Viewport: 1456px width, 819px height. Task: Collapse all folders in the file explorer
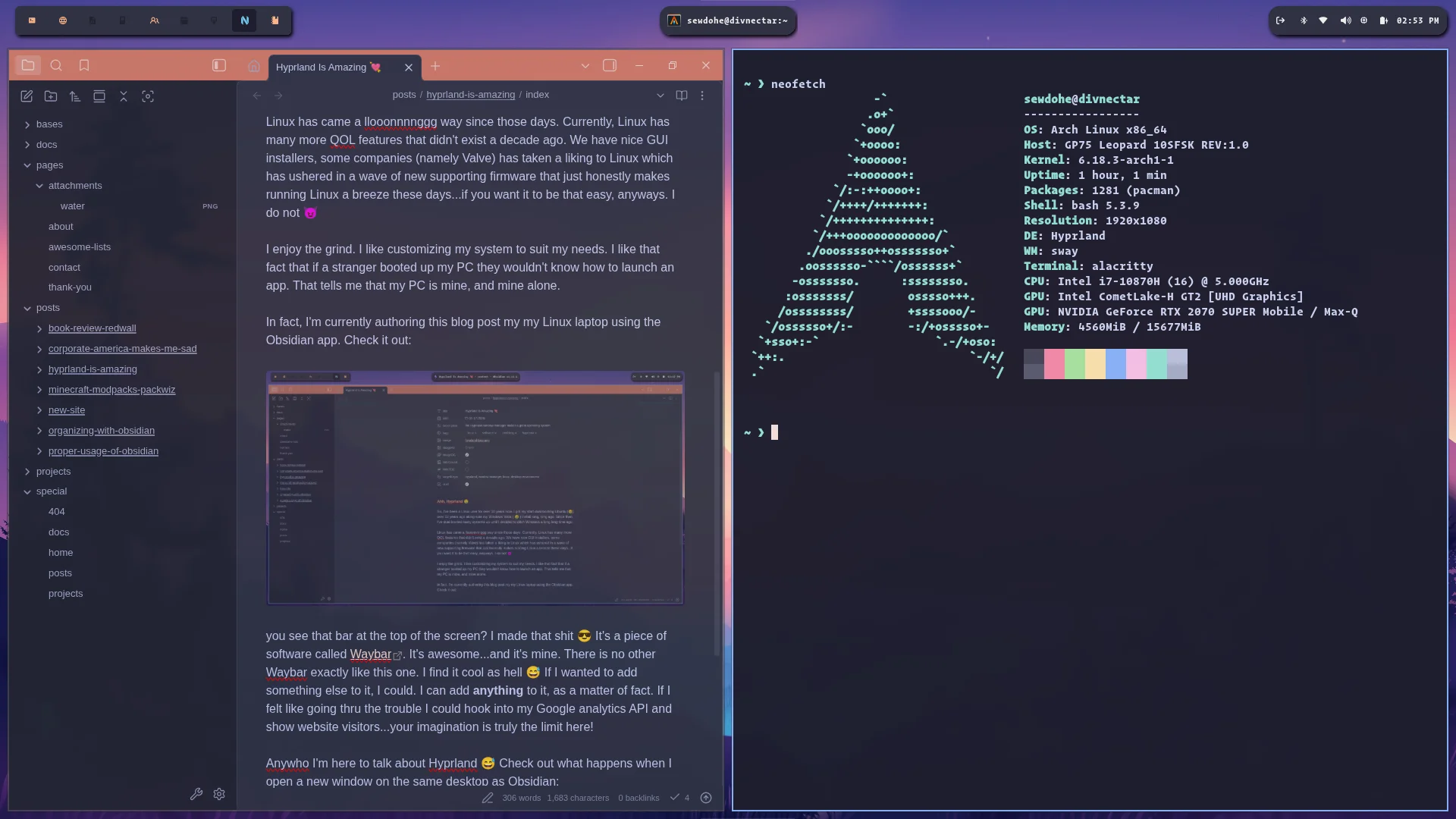coord(124,96)
